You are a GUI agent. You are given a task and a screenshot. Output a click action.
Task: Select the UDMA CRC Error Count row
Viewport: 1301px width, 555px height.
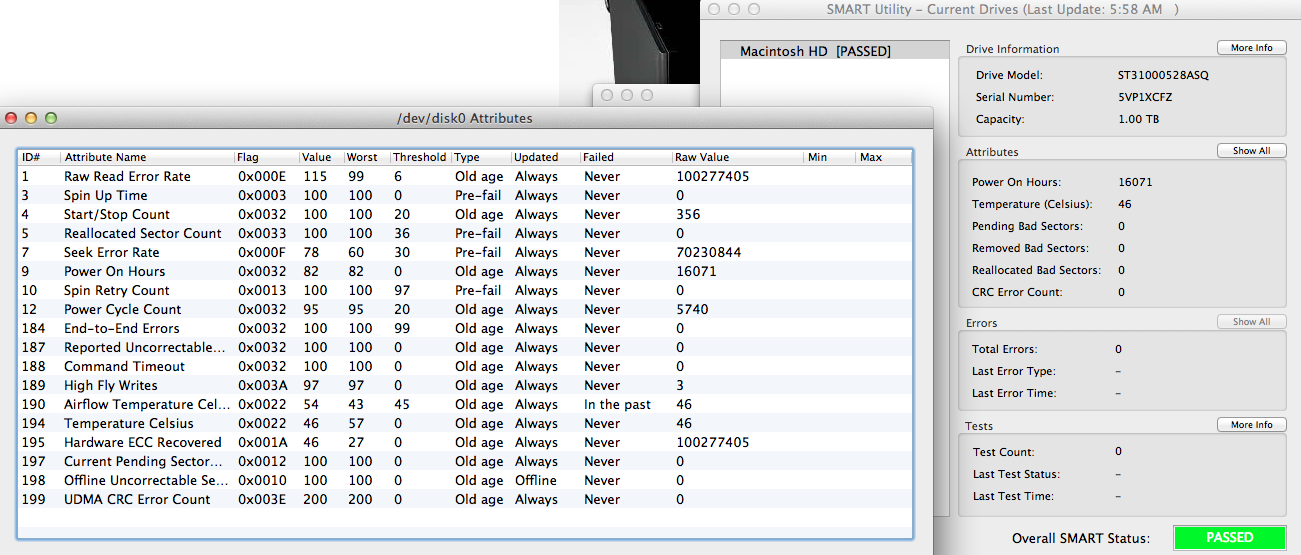465,499
